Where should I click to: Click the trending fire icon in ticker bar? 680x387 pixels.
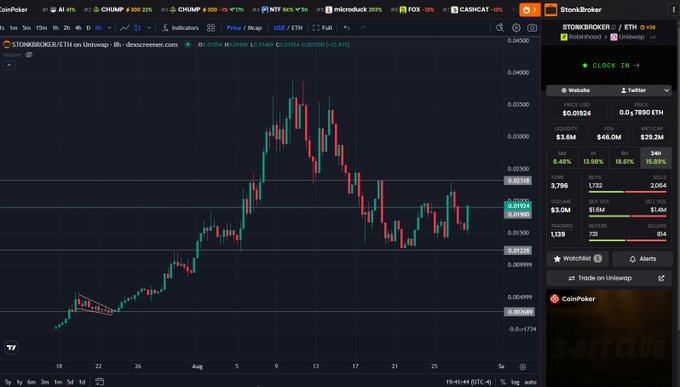526,10
